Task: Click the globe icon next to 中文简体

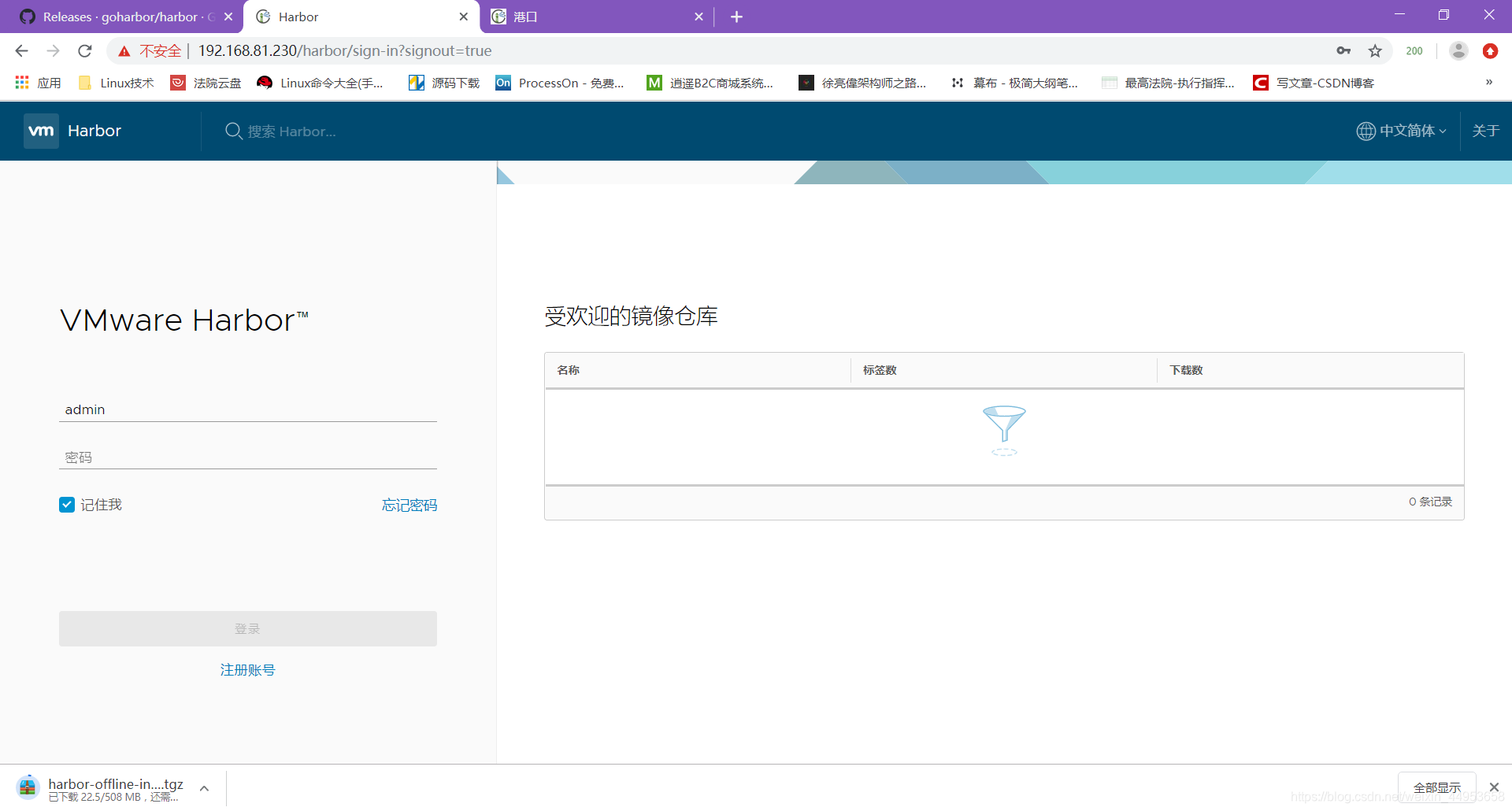Action: pyautogui.click(x=1366, y=131)
